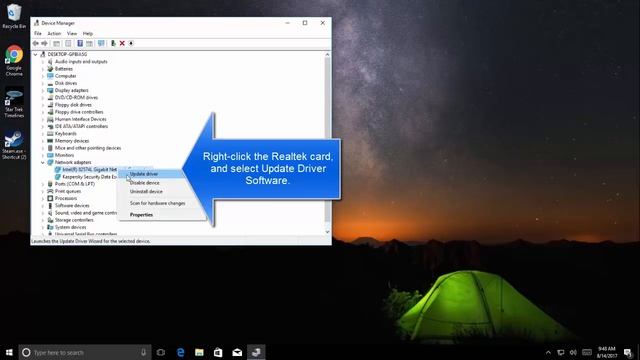The width and height of the screenshot is (640, 360).
Task: Open the Action Center notifications icon
Action: click(x=628, y=352)
